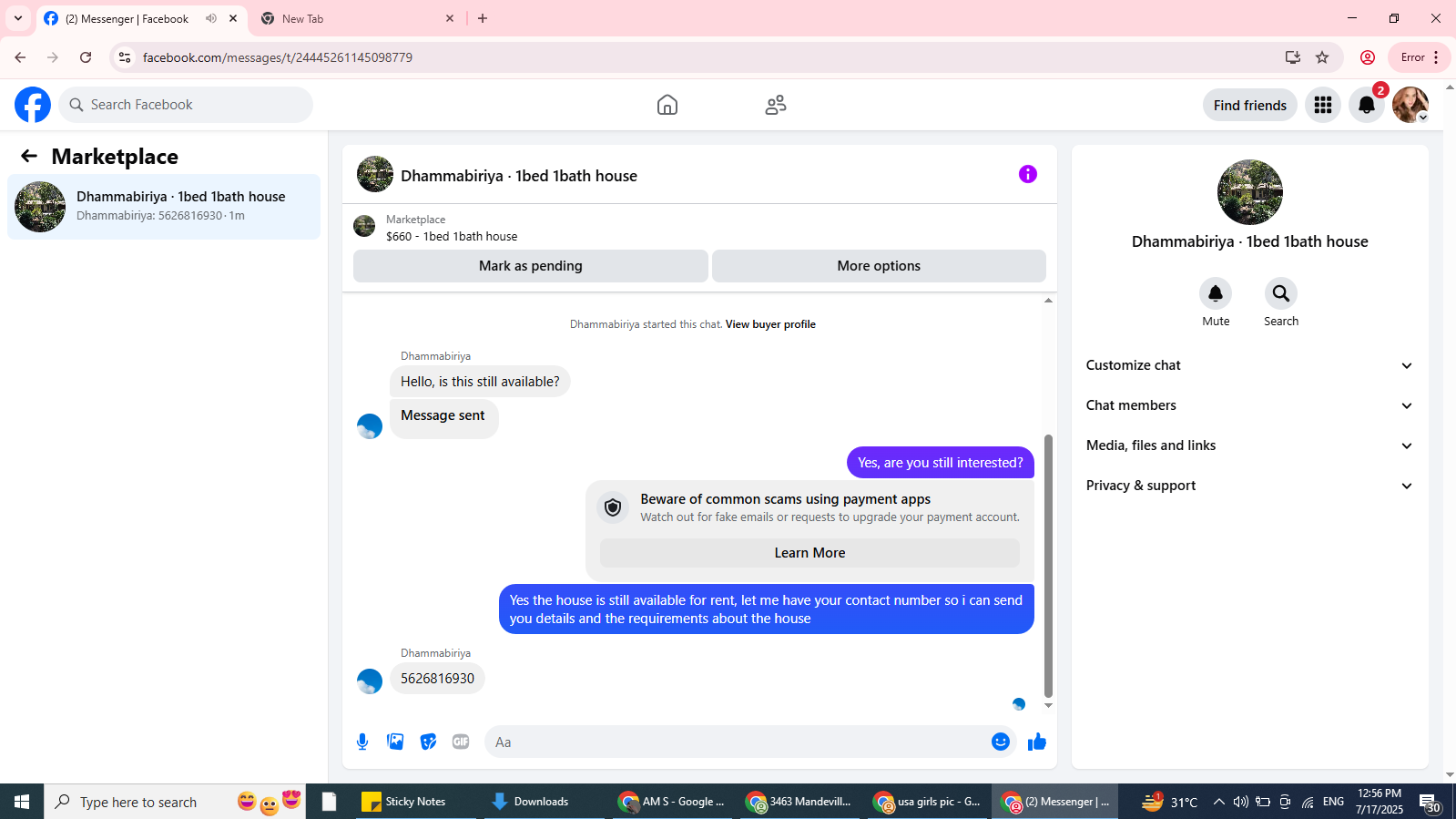Open the Windows Start menu

22,802
